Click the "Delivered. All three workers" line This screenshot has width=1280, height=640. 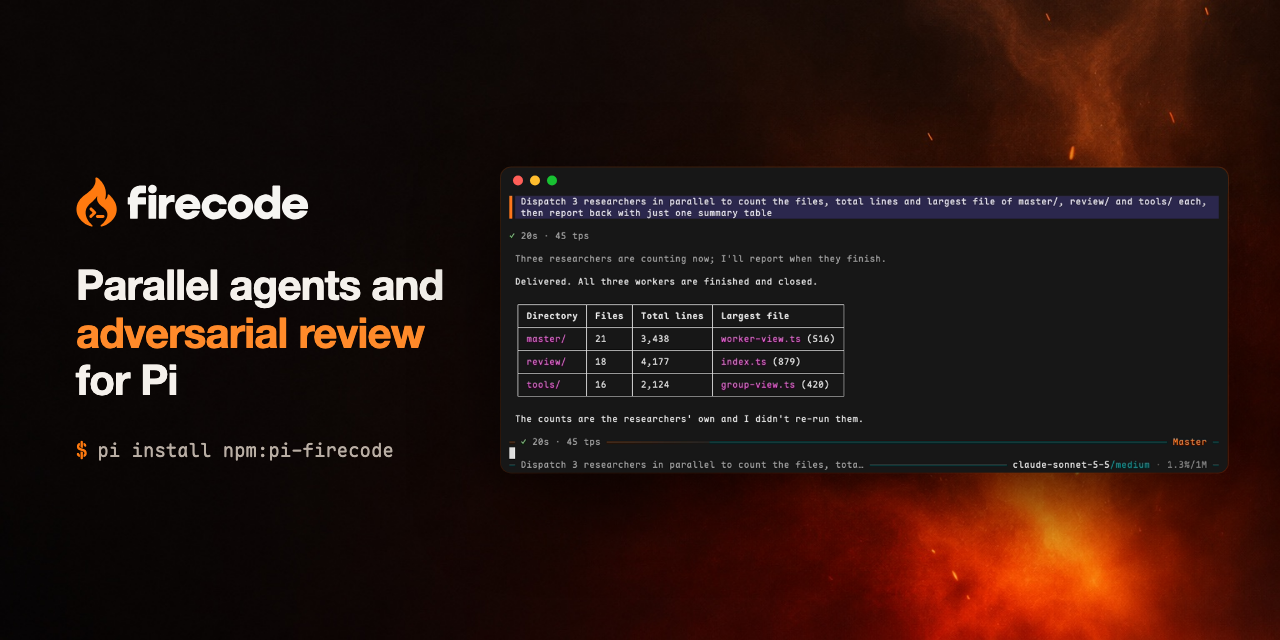pyautogui.click(x=666, y=282)
